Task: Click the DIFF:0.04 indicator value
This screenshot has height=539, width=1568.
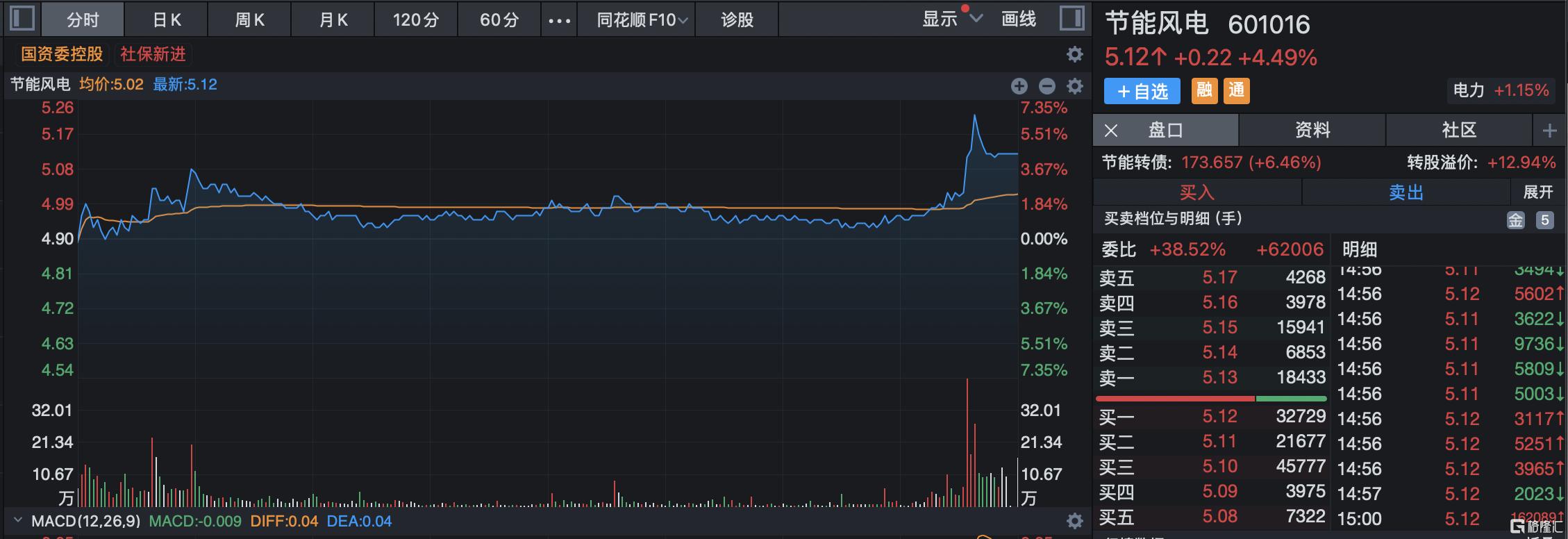Action: pos(284,521)
